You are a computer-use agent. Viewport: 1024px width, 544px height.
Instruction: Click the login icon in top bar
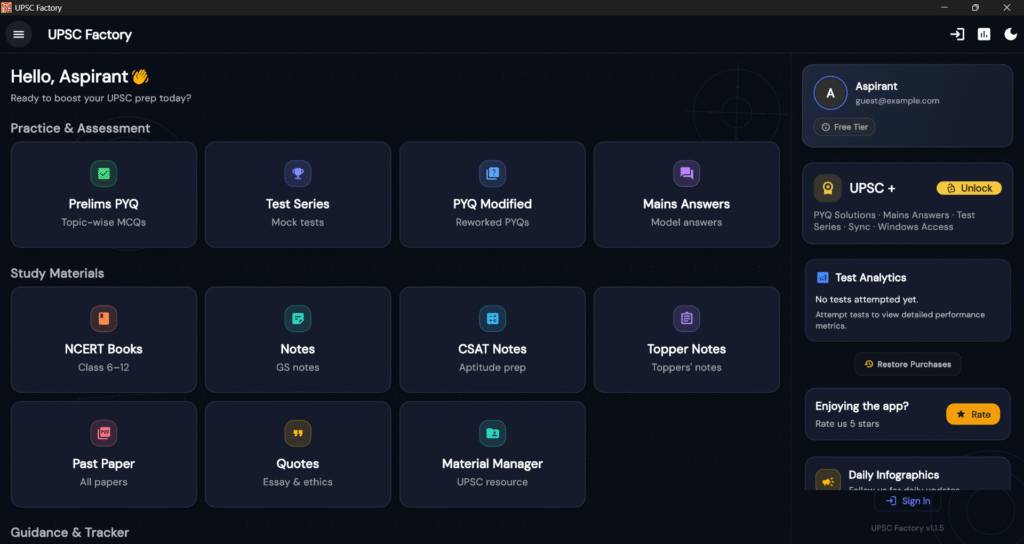(x=957, y=35)
